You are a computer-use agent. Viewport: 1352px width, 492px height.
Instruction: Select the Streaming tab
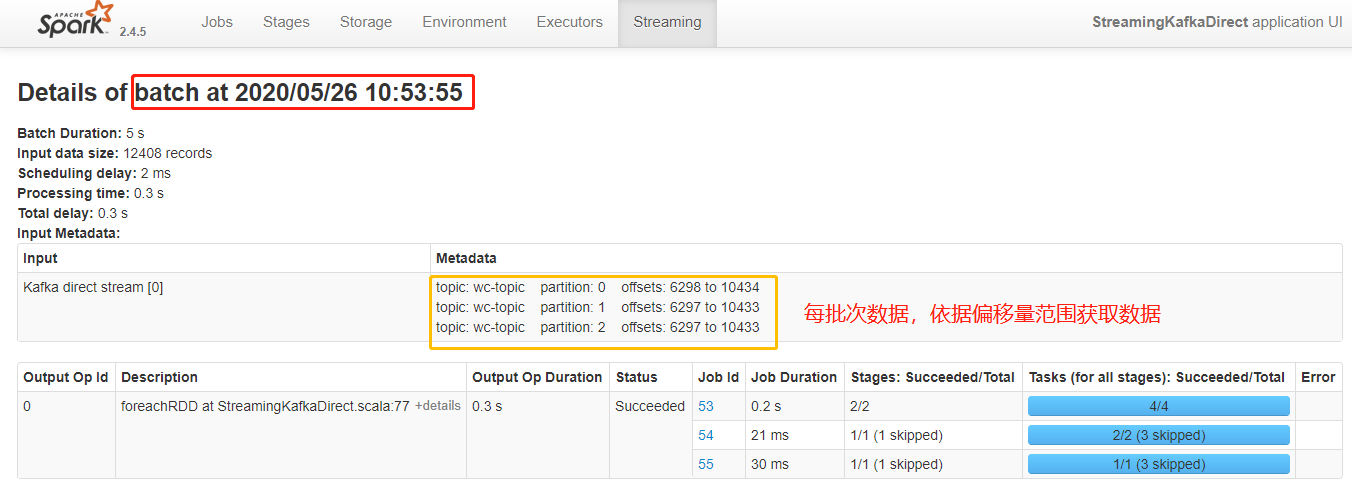[668, 22]
